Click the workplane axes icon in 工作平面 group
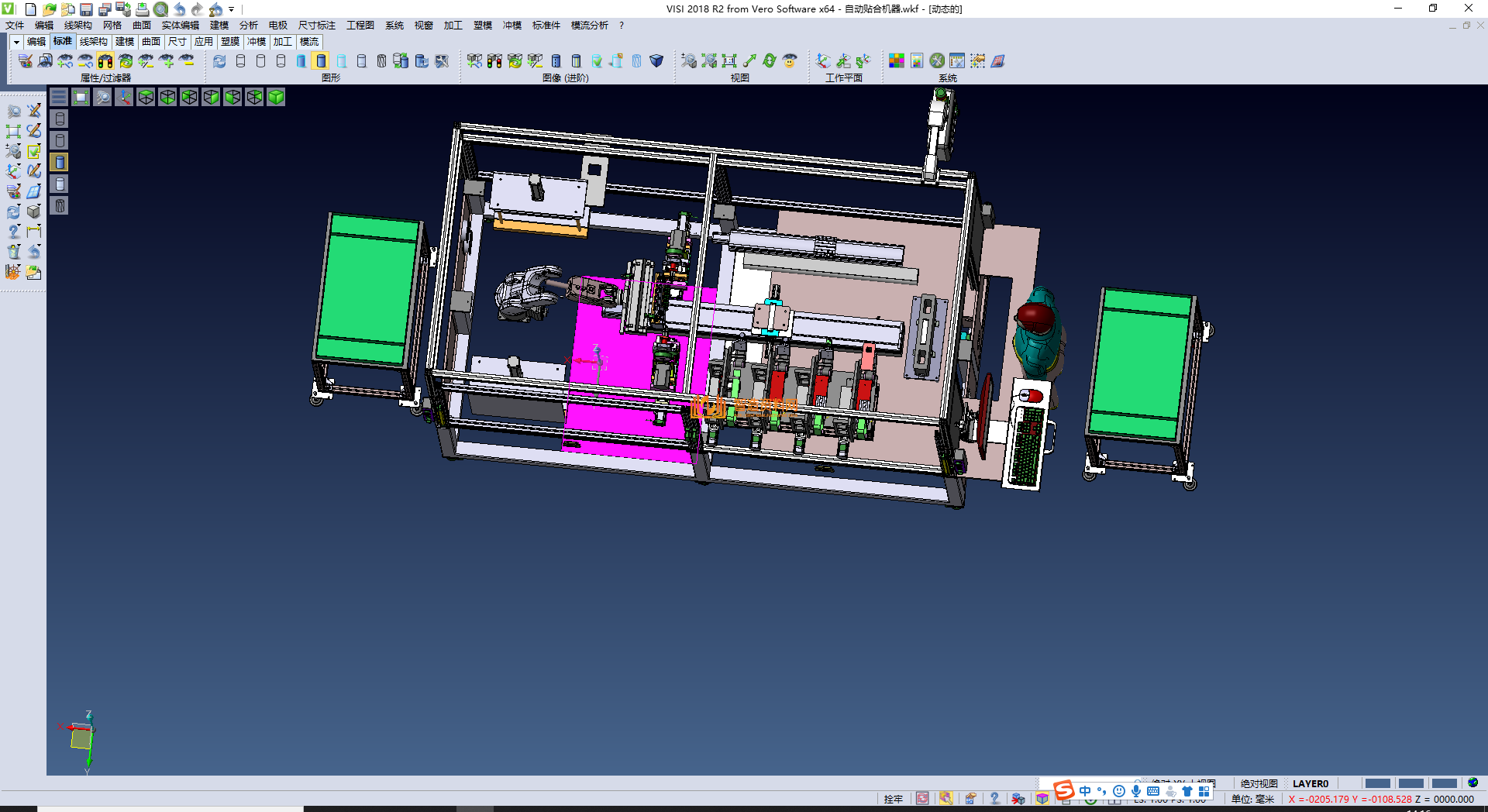This screenshot has width=1488, height=812. [x=823, y=60]
